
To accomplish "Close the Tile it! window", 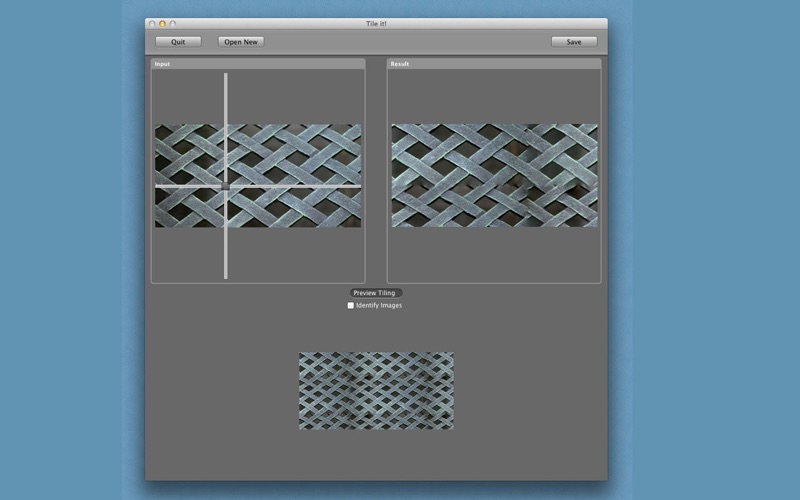I will coord(152,23).
